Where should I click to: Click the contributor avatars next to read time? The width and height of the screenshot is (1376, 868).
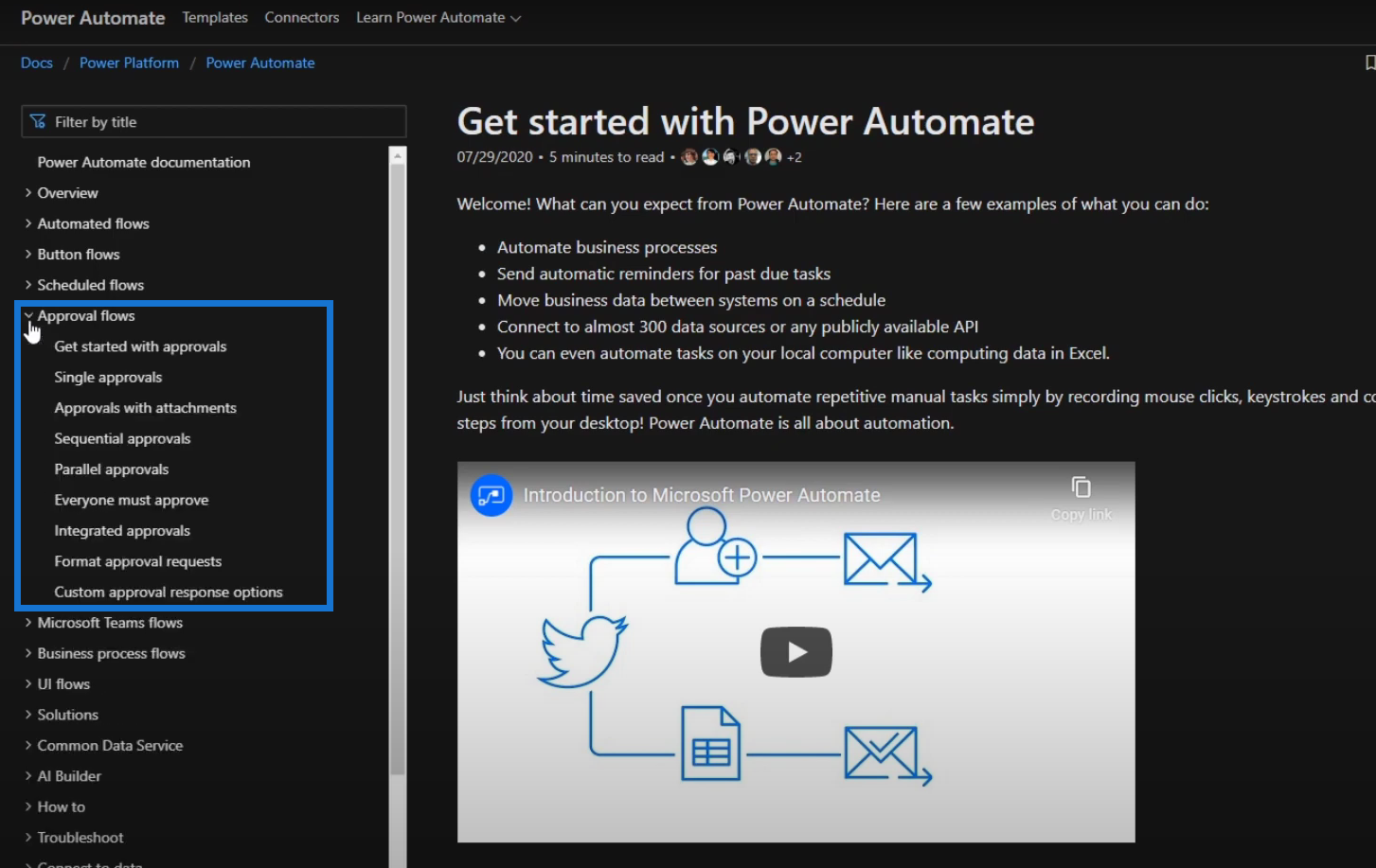tap(731, 157)
